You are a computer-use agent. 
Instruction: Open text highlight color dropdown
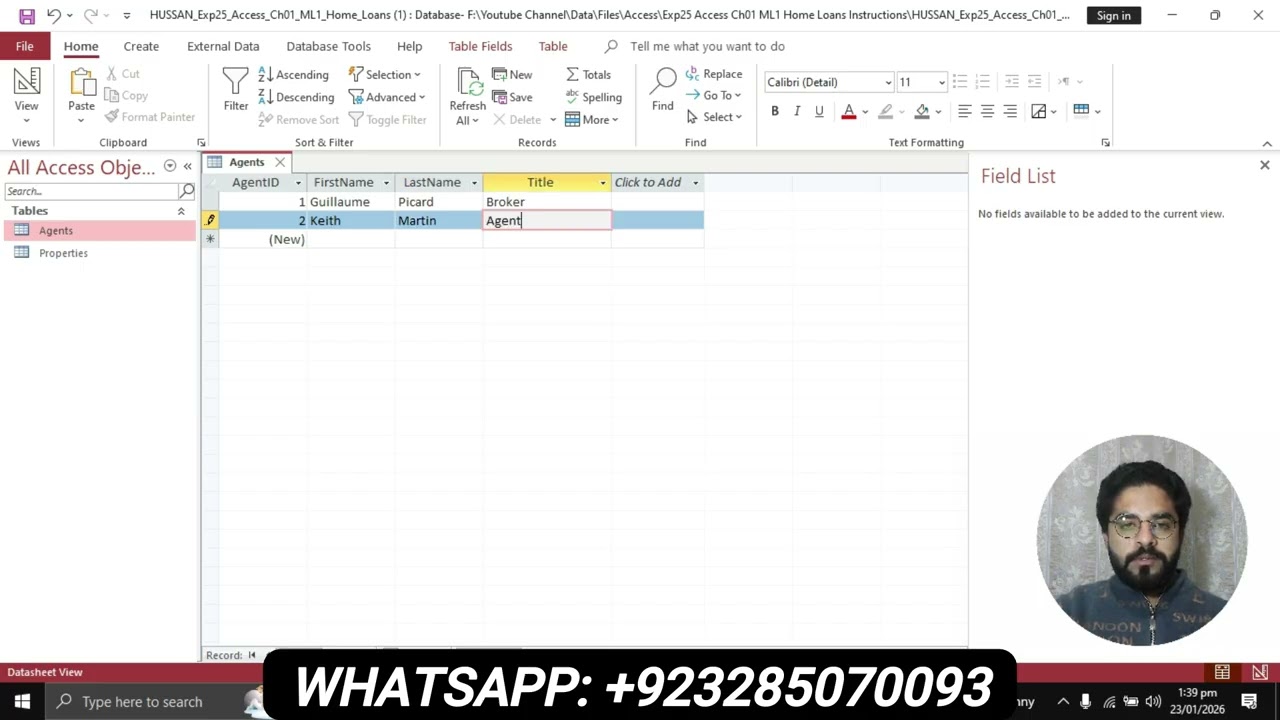tap(901, 112)
